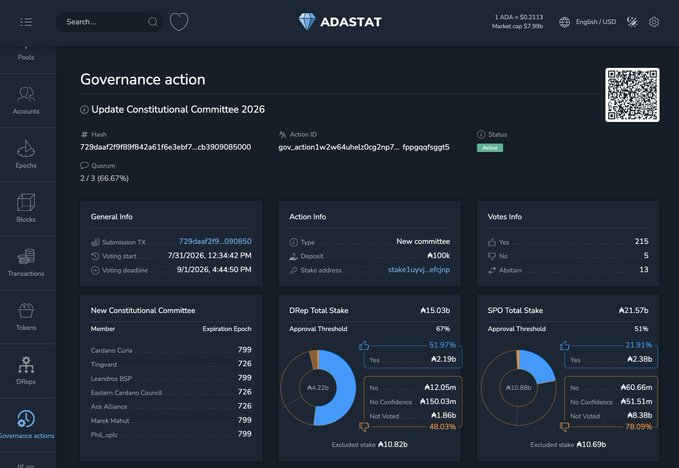
Task: Click the voting deadline 9/1/2026, 4:44:50 PM
Action: pos(214,270)
